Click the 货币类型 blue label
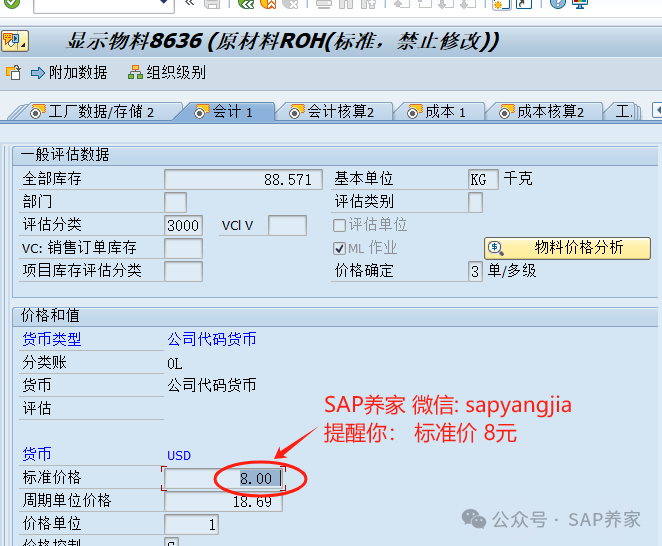The image size is (662, 546). 52,340
